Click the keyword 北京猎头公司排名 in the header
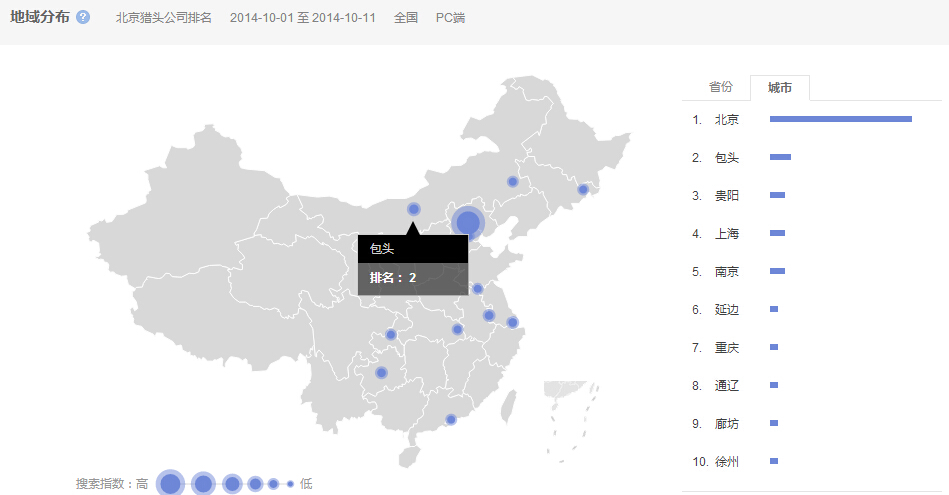The width and height of the screenshot is (949, 495). coord(164,18)
